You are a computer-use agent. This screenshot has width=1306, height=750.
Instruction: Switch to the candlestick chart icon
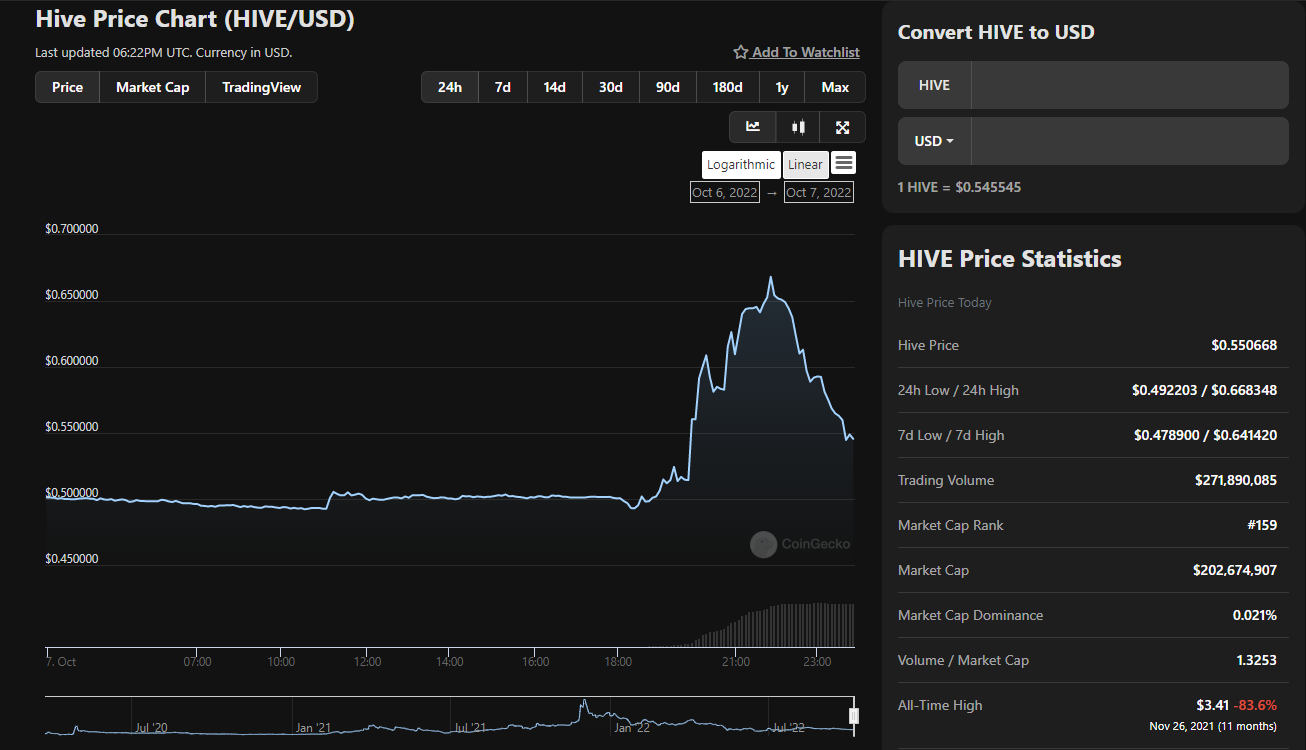(x=798, y=127)
